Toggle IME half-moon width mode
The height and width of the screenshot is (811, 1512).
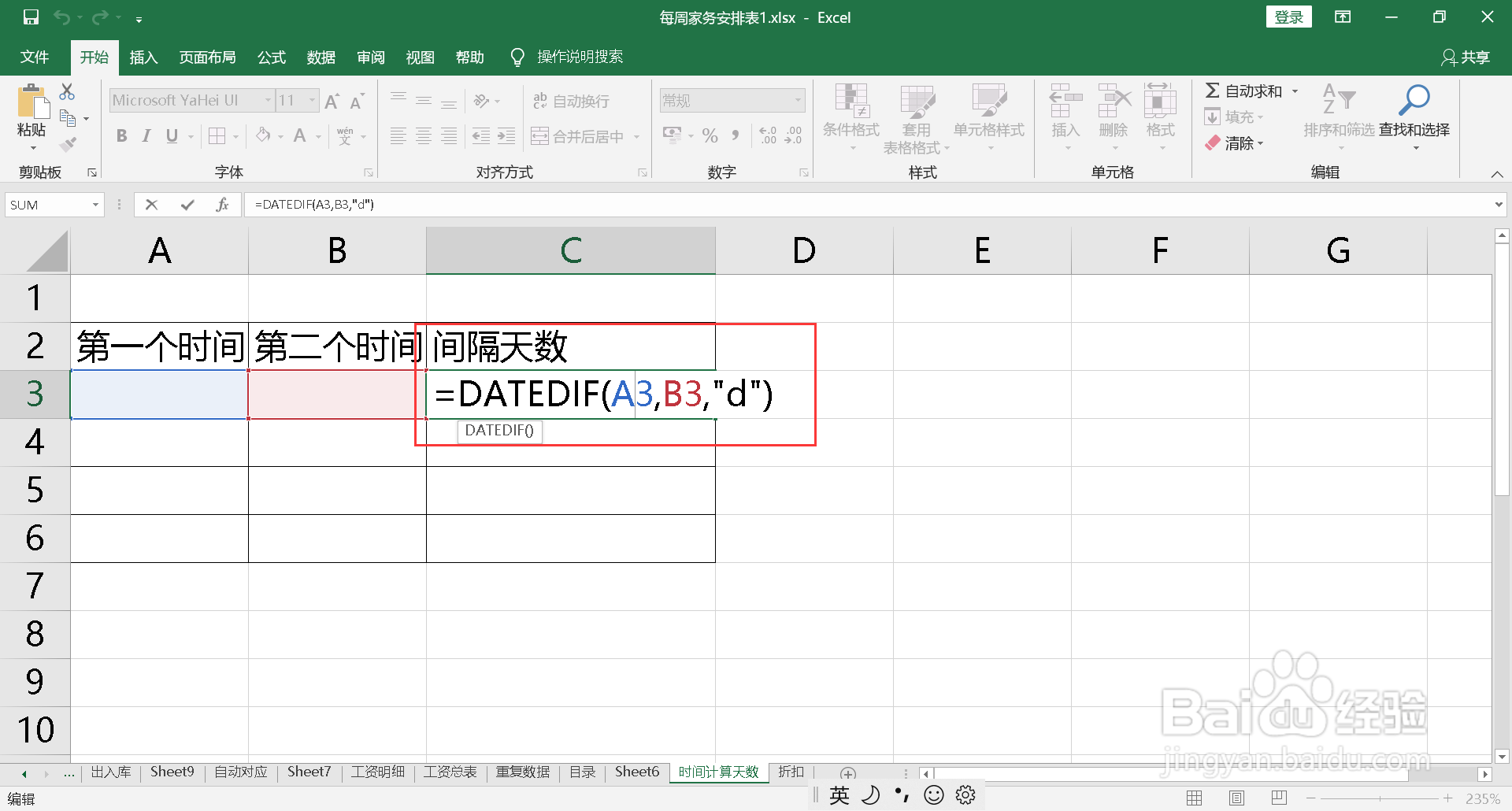[871, 795]
